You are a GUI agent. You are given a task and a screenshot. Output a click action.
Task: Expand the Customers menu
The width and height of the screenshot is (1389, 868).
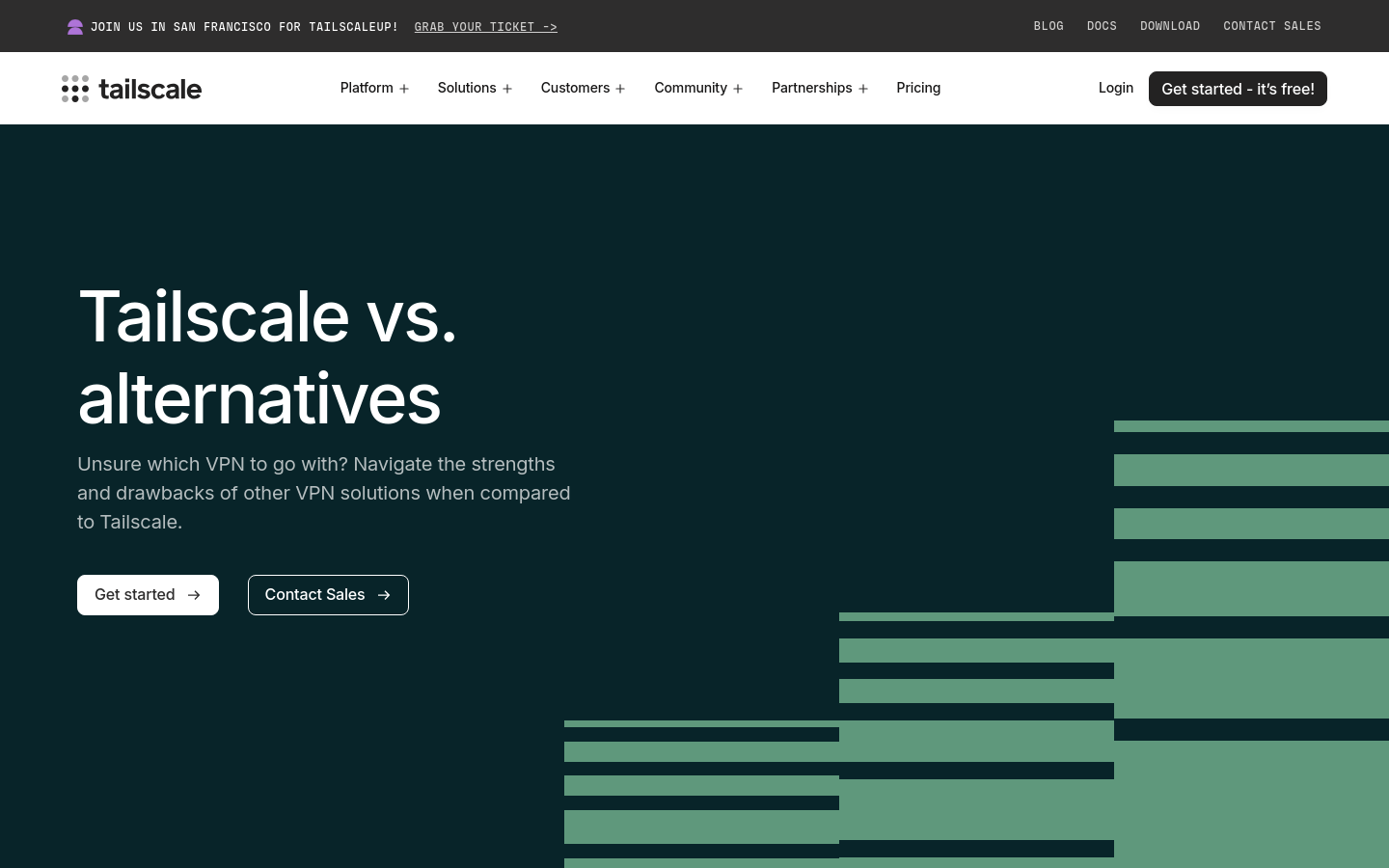[x=584, y=88]
